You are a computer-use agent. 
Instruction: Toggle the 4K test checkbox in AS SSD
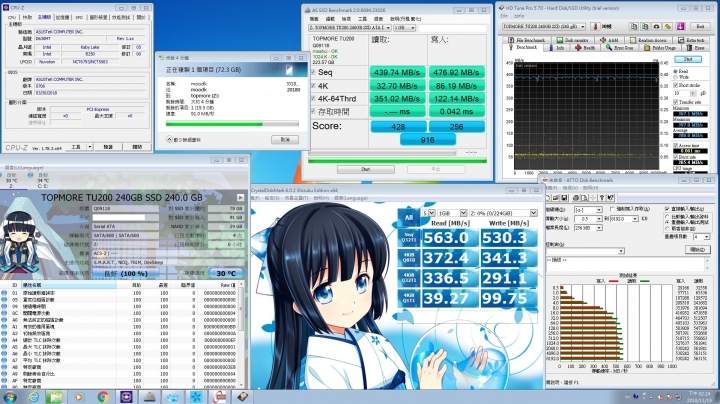point(314,85)
